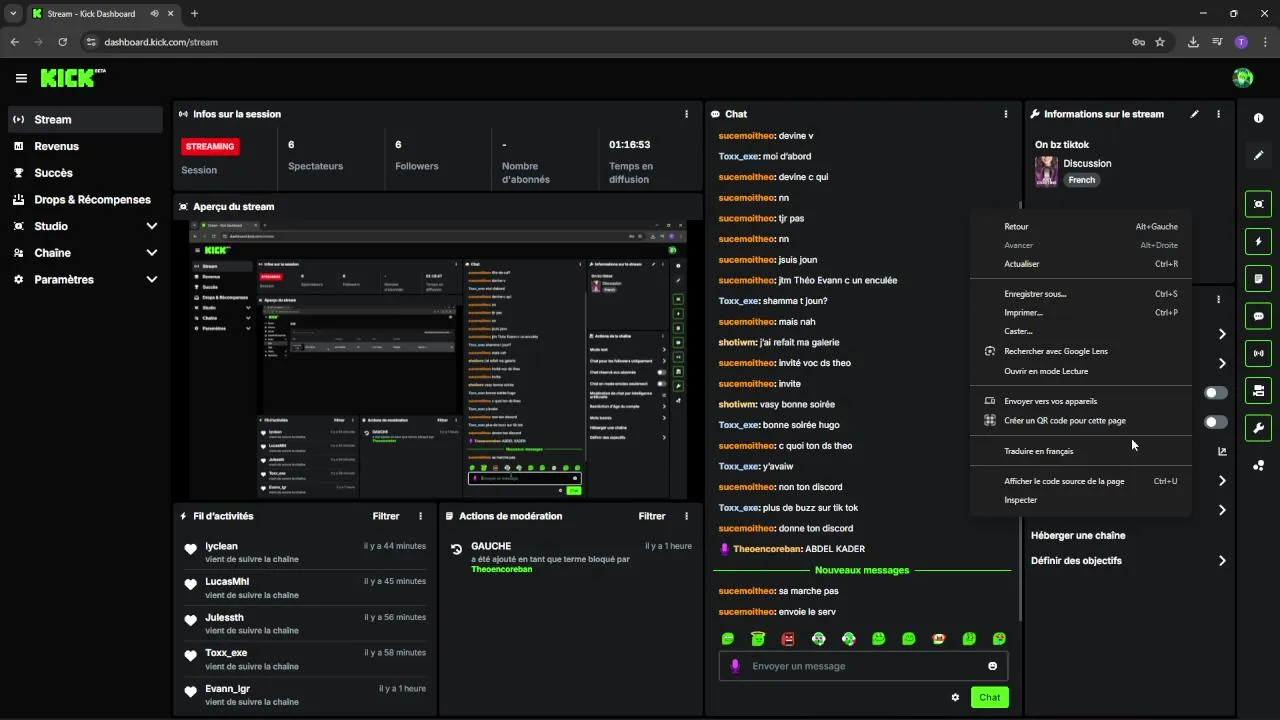Click the Envoyer un message field
This screenshot has width=1280, height=720.
(863, 666)
